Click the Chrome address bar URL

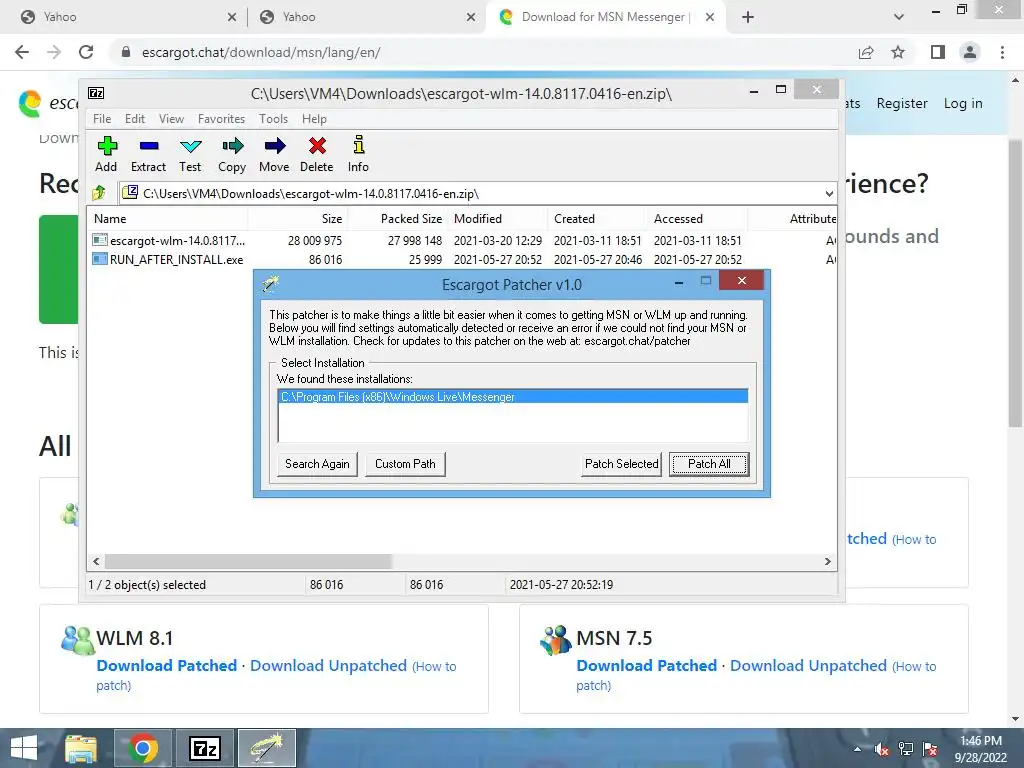coord(261,52)
